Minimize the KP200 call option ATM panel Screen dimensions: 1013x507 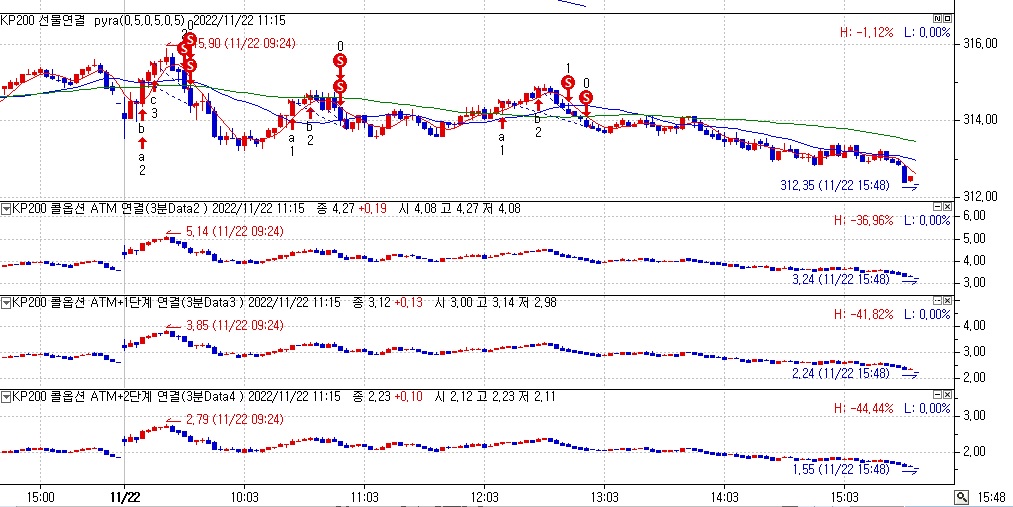click(x=936, y=206)
